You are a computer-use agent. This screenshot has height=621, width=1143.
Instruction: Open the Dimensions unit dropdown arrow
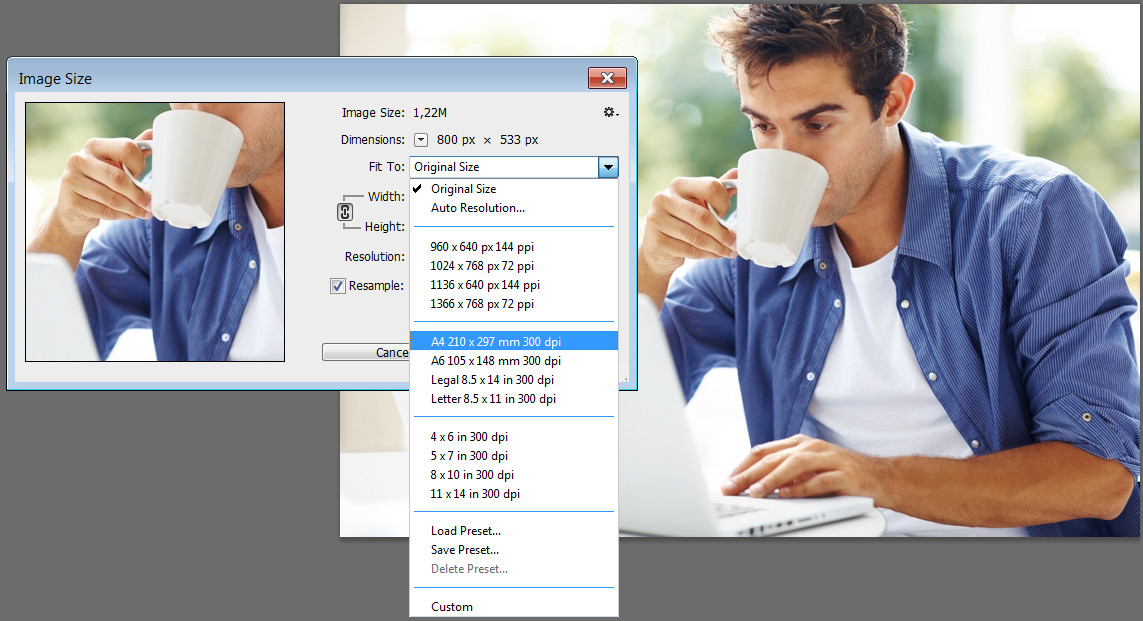pos(421,140)
